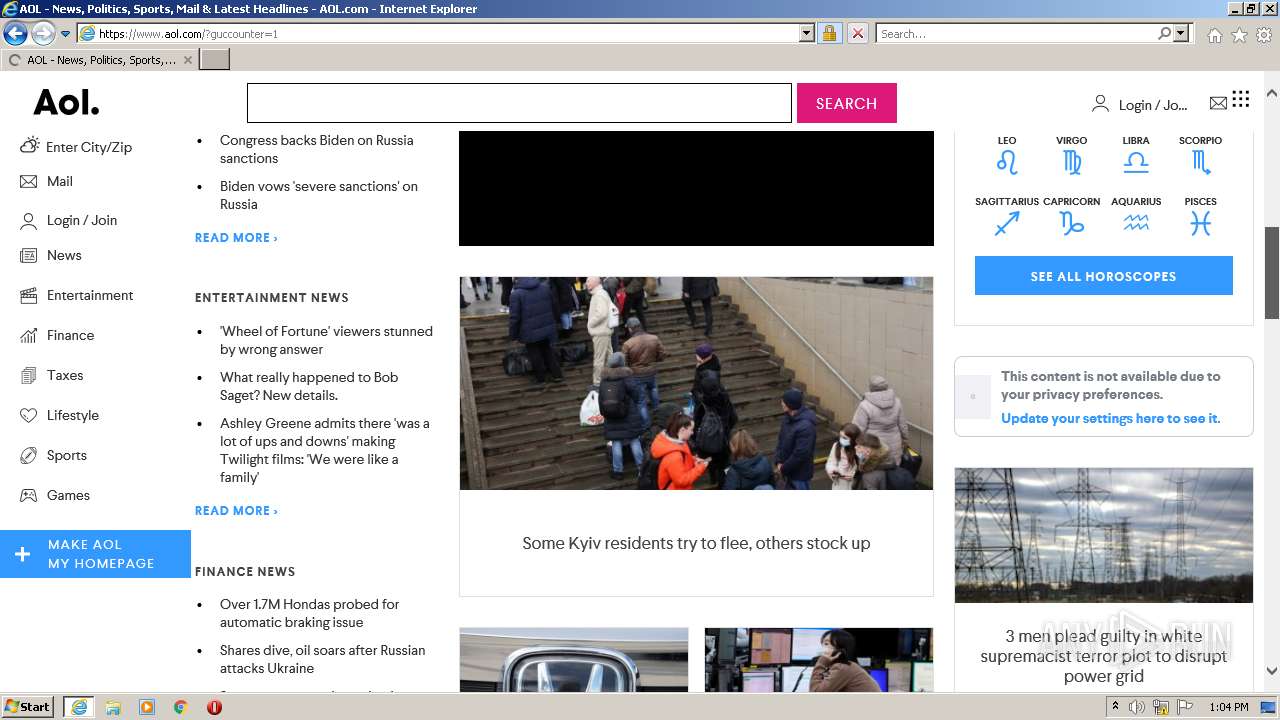Viewport: 1280px width, 720px height.
Task: Open the IE Tools gear icon
Action: (x=1264, y=35)
